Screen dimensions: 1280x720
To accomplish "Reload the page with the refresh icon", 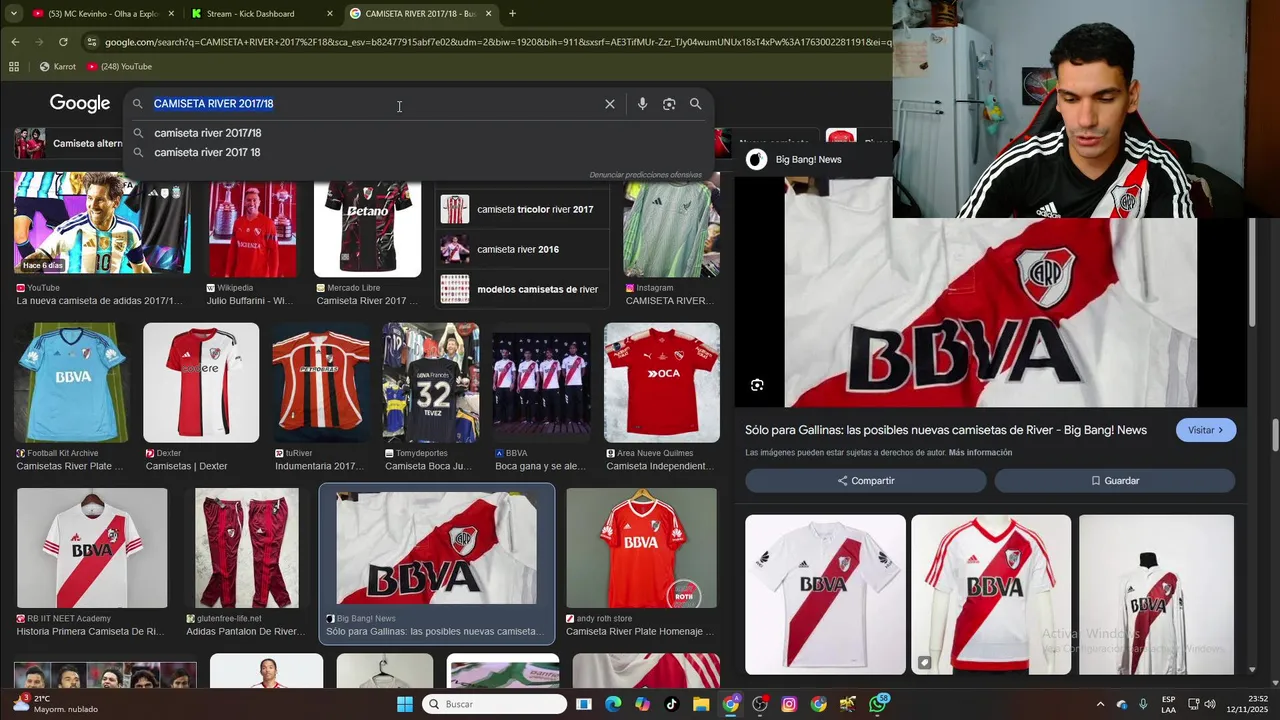I will point(63,42).
